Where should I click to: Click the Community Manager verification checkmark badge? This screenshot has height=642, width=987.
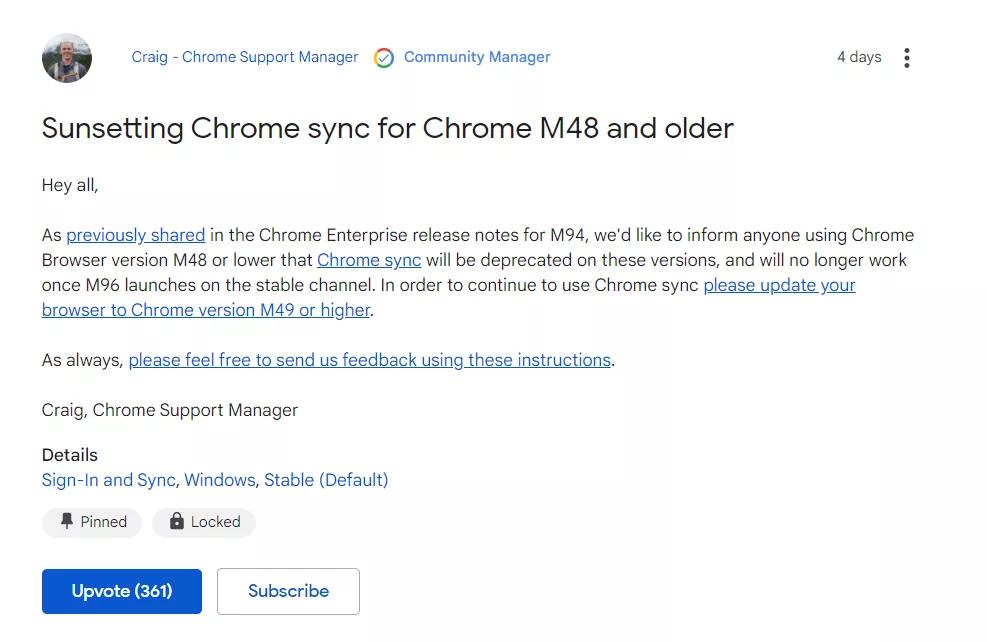(x=383, y=57)
